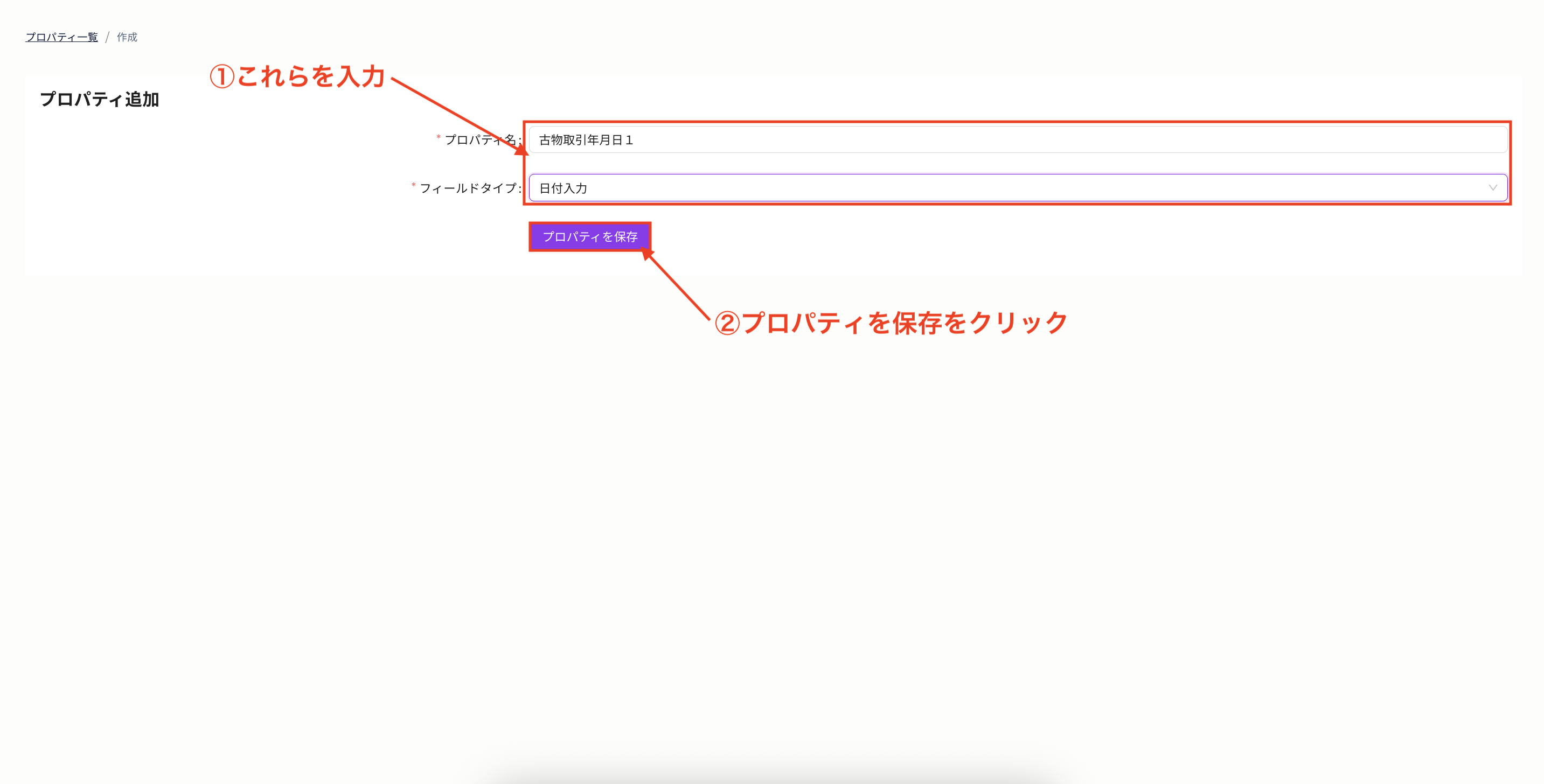The width and height of the screenshot is (1544, 784).
Task: Click the 作成 breadcrumb item
Action: tap(127, 37)
